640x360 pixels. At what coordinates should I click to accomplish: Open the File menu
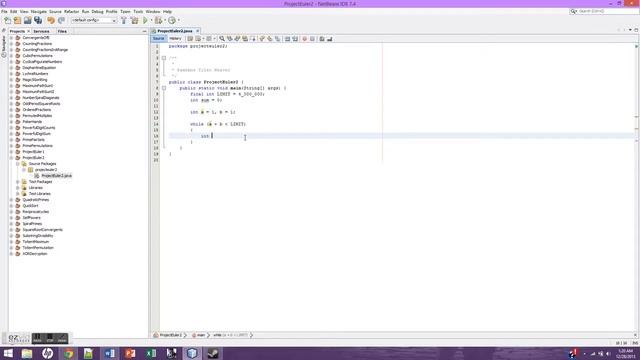click(4, 11)
